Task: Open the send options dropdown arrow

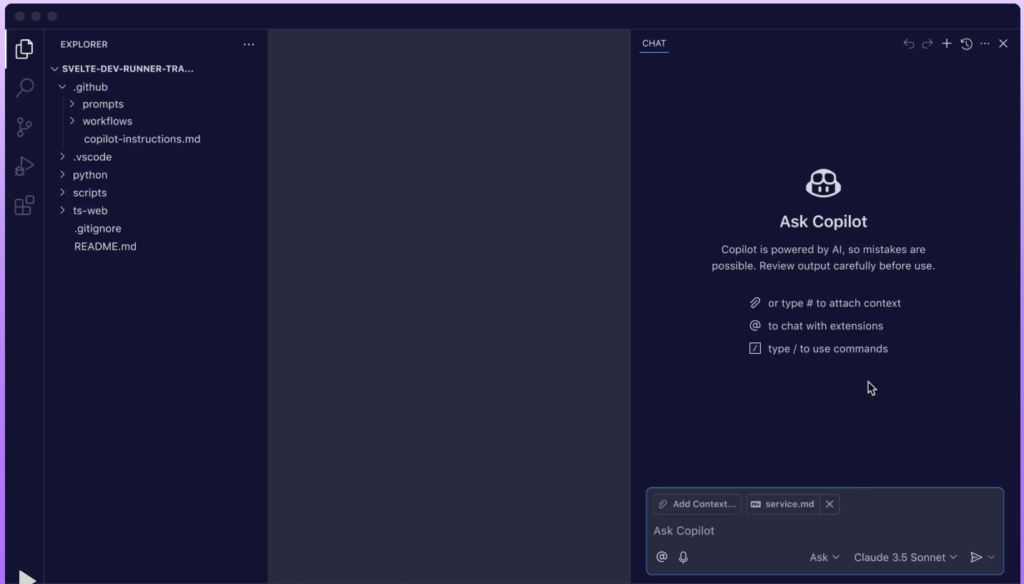Action: coord(991,557)
